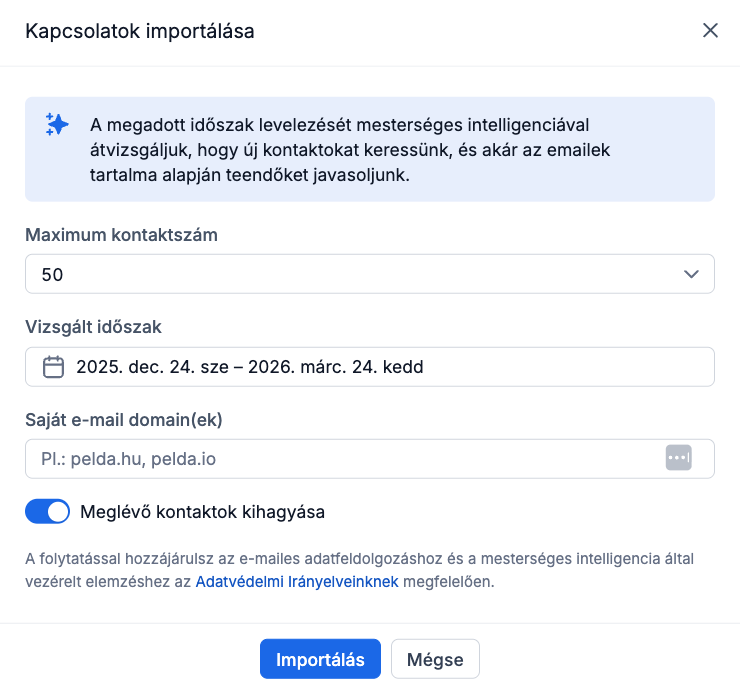Close the Kapcsolatok importálása dialog
Viewport: 740px width, 689px height.
(710, 31)
